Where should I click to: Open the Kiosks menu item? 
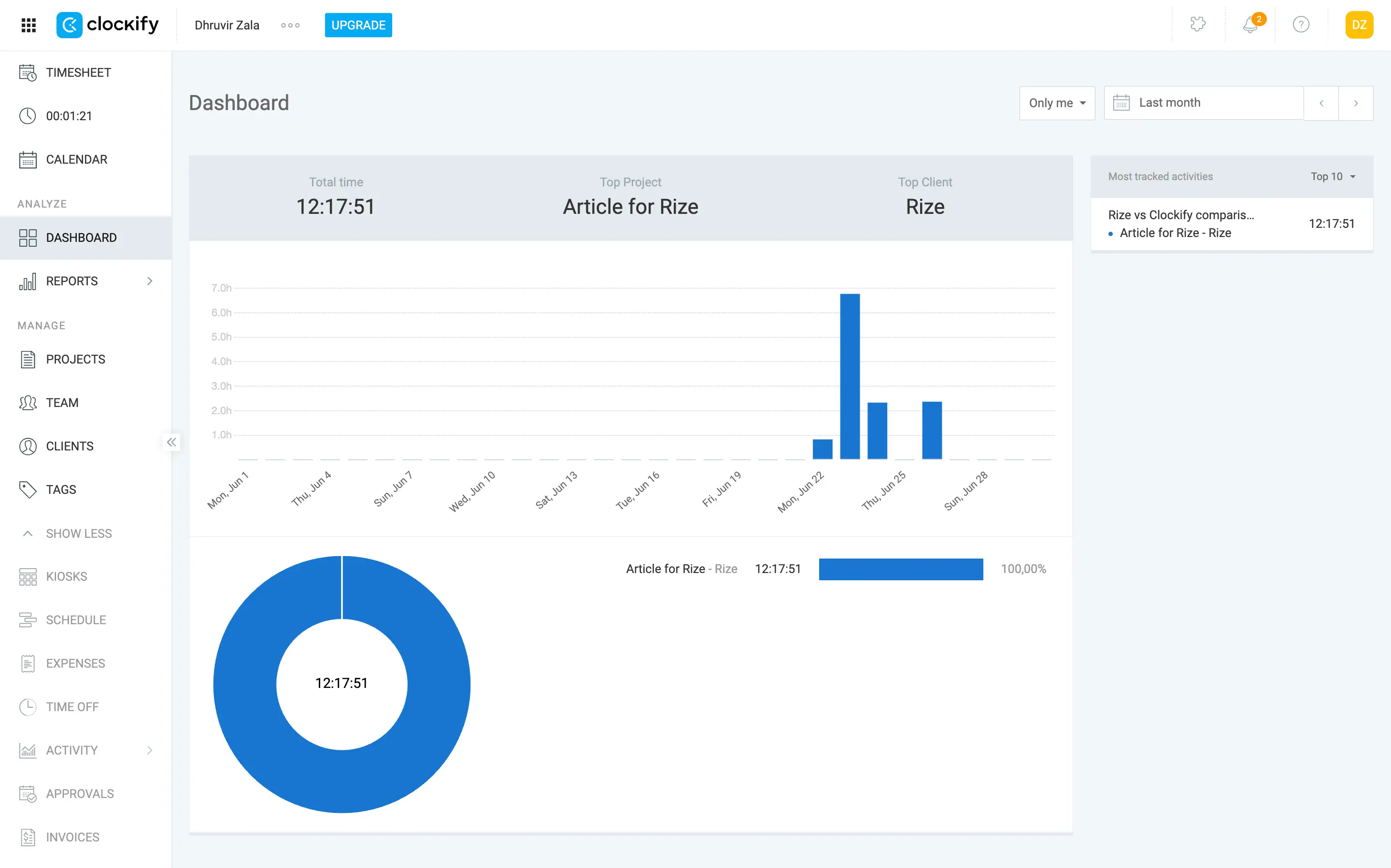coord(85,577)
